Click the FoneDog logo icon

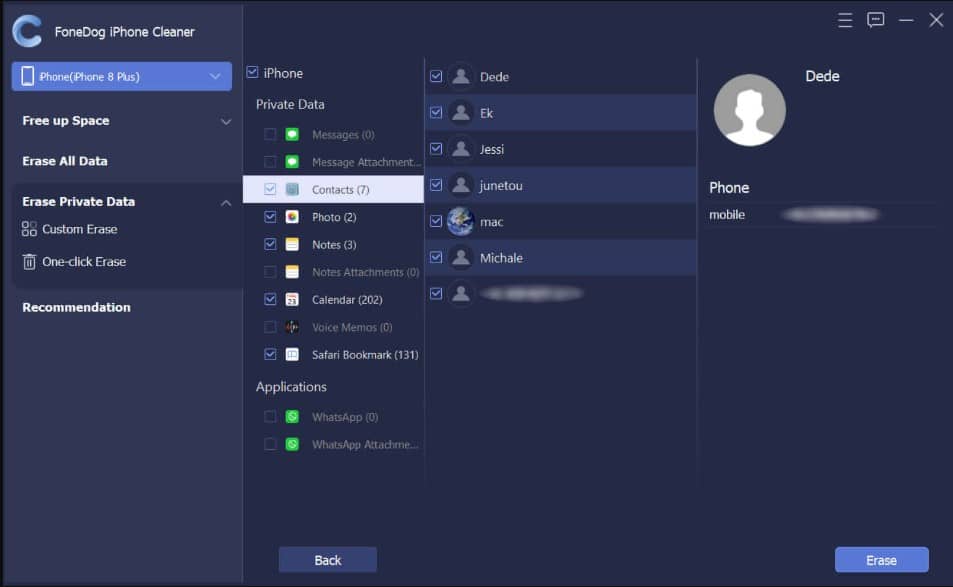(27, 31)
